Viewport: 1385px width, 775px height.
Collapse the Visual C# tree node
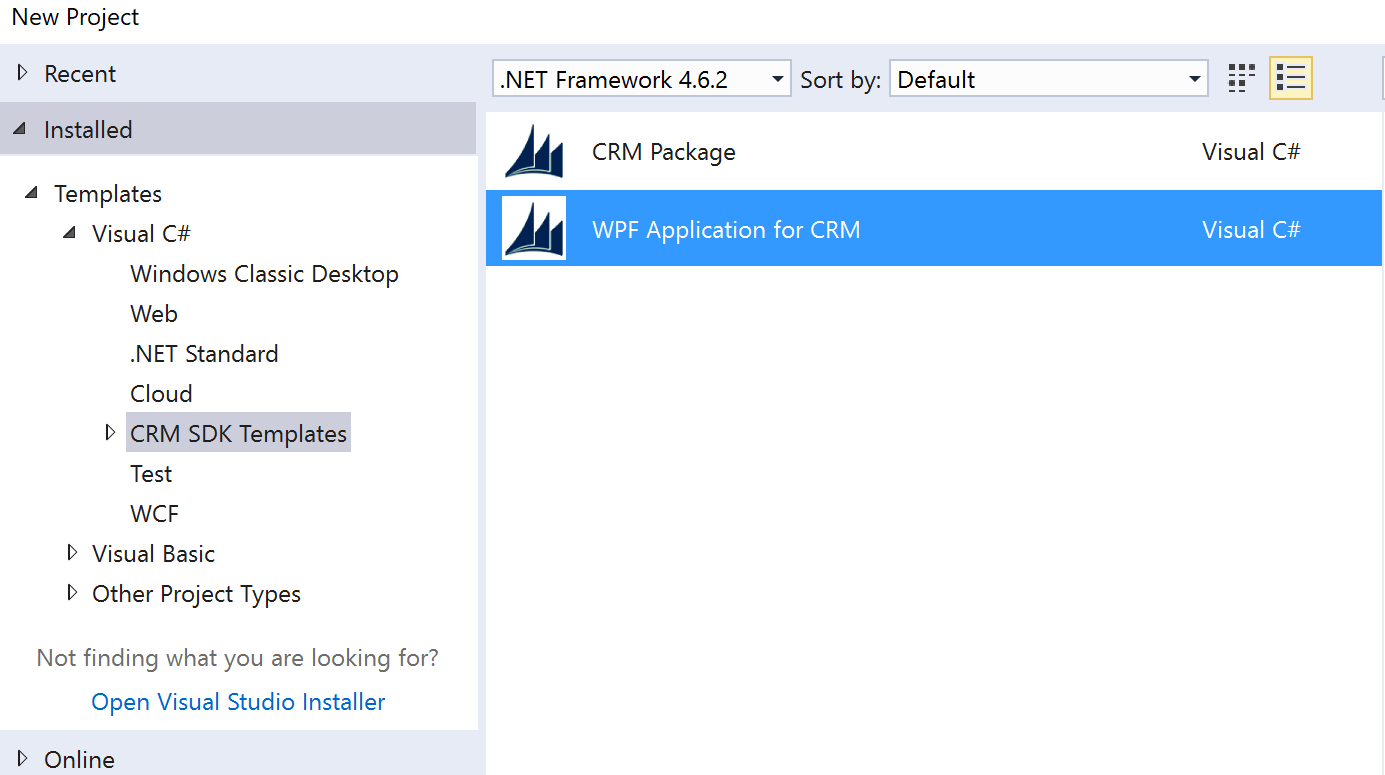[x=70, y=233]
